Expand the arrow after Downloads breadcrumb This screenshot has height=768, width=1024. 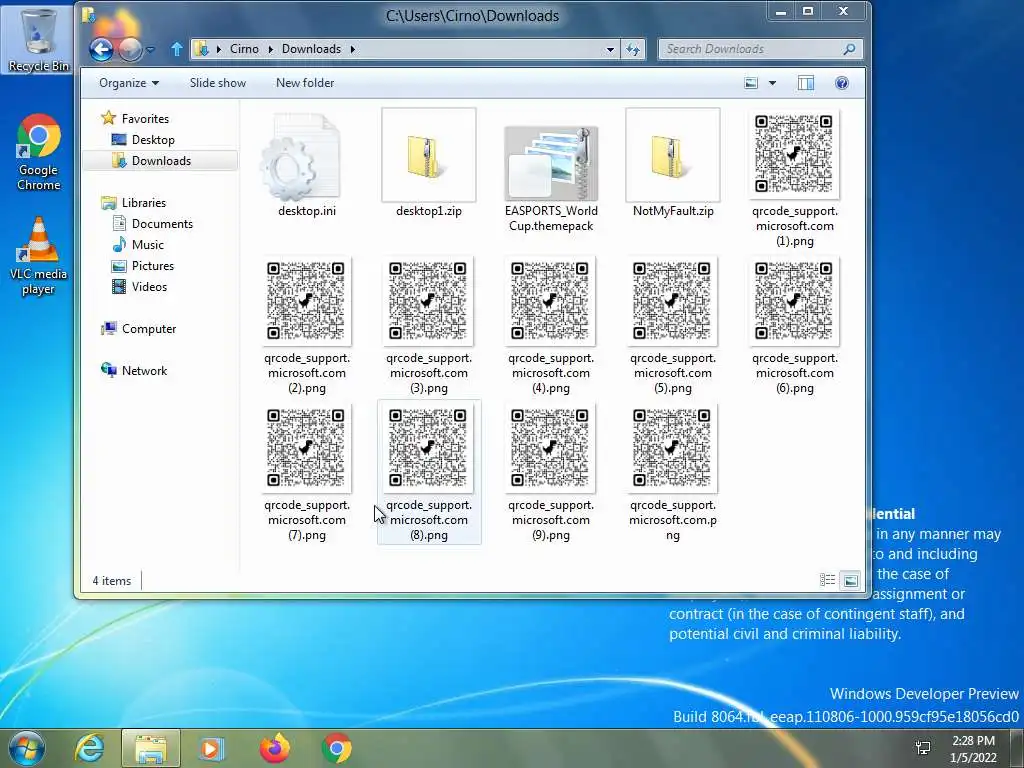[x=353, y=49]
